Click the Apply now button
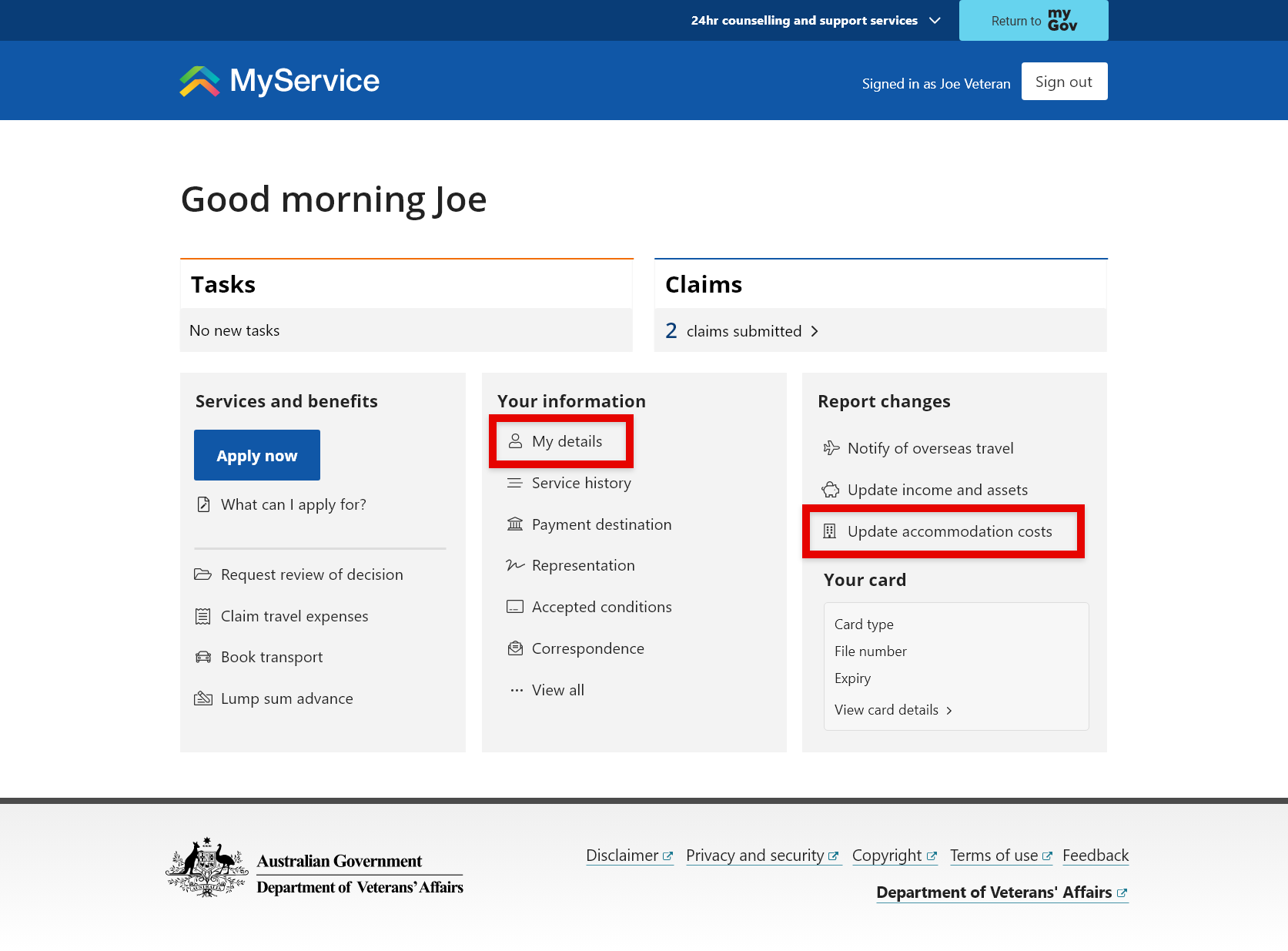The image size is (1288, 951). [256, 454]
